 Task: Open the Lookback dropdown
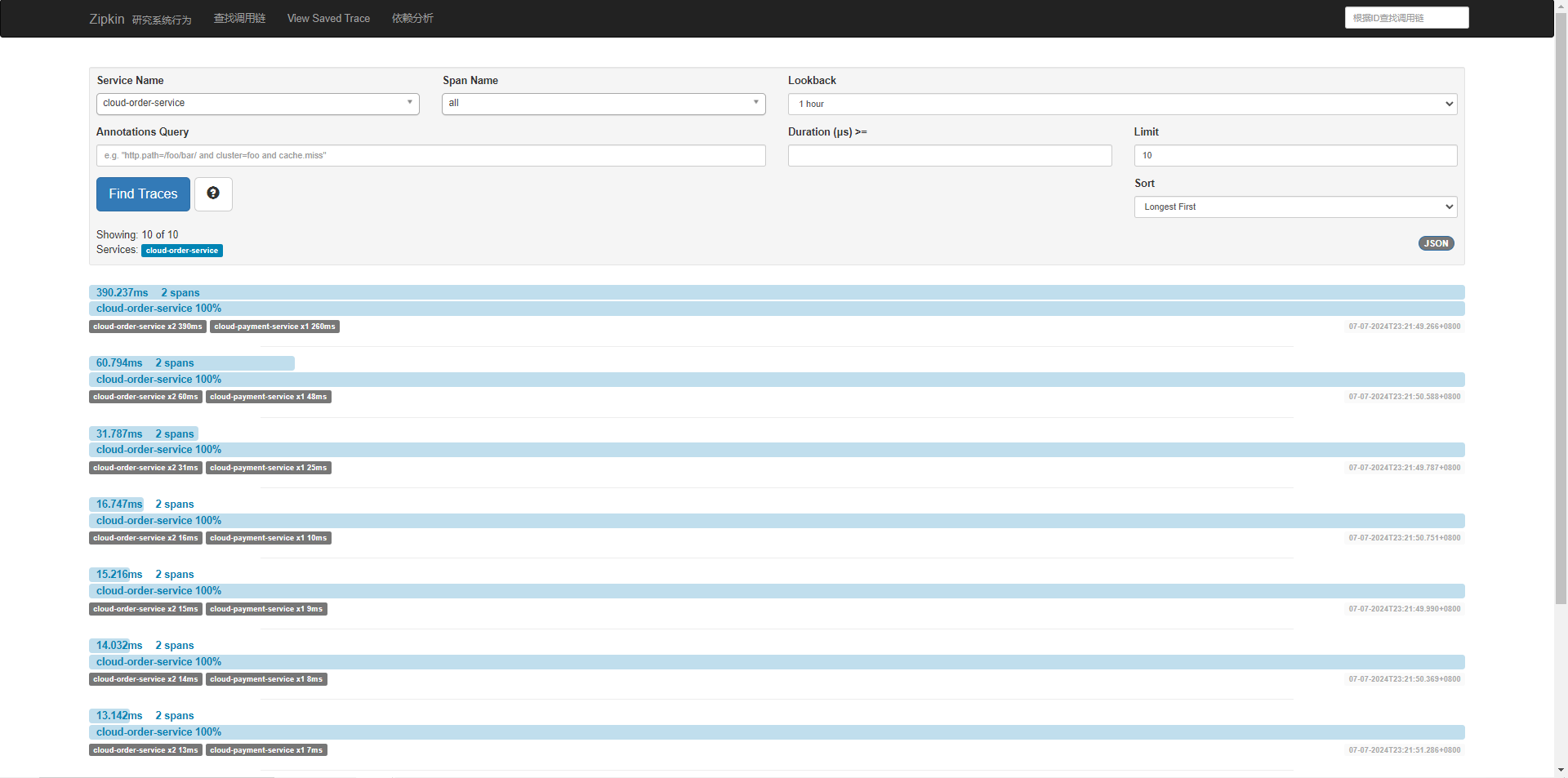click(1122, 104)
